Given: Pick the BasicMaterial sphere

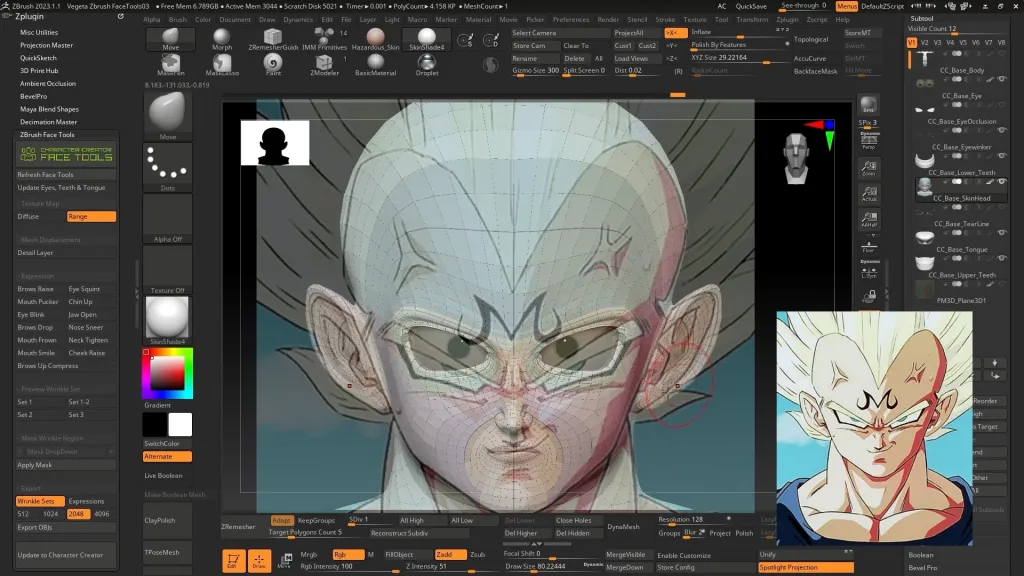Looking at the screenshot, I should 375,65.
